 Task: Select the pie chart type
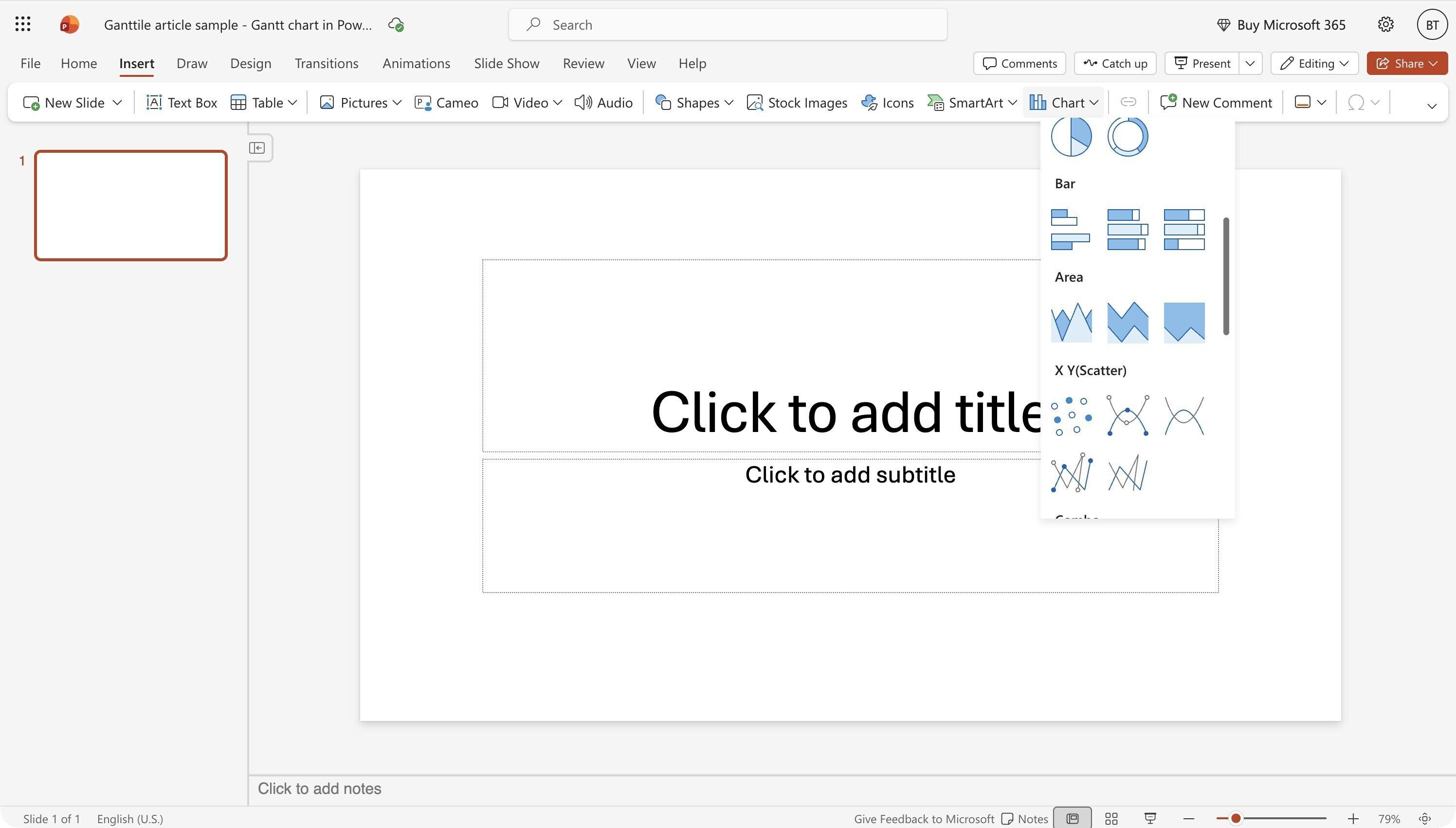pyautogui.click(x=1071, y=137)
